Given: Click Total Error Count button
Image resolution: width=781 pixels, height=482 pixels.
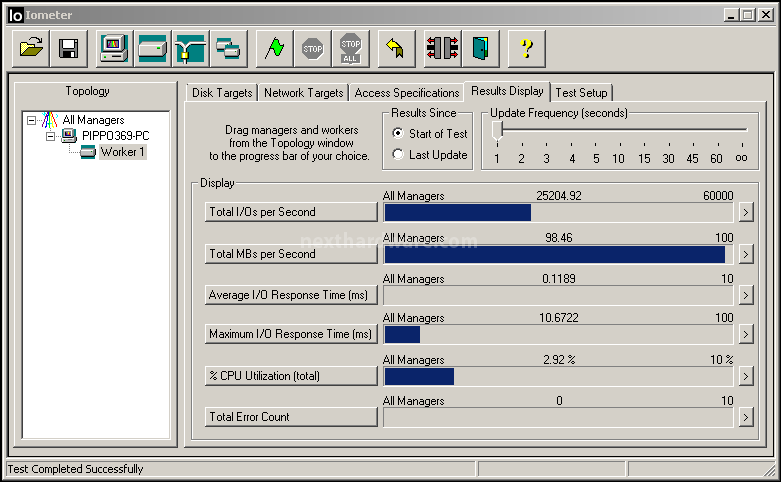Looking at the screenshot, I should (291, 417).
